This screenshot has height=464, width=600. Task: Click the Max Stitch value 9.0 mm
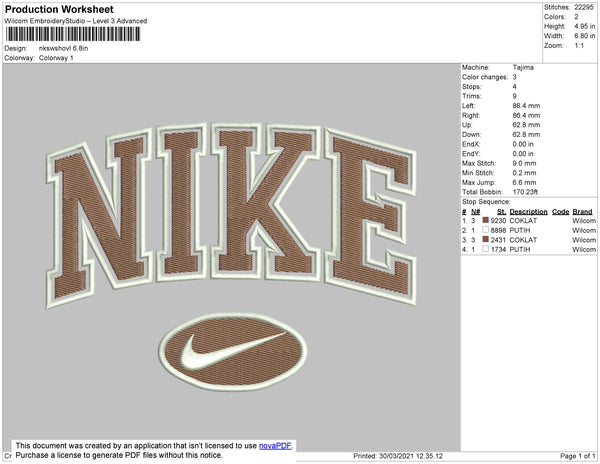(x=524, y=163)
